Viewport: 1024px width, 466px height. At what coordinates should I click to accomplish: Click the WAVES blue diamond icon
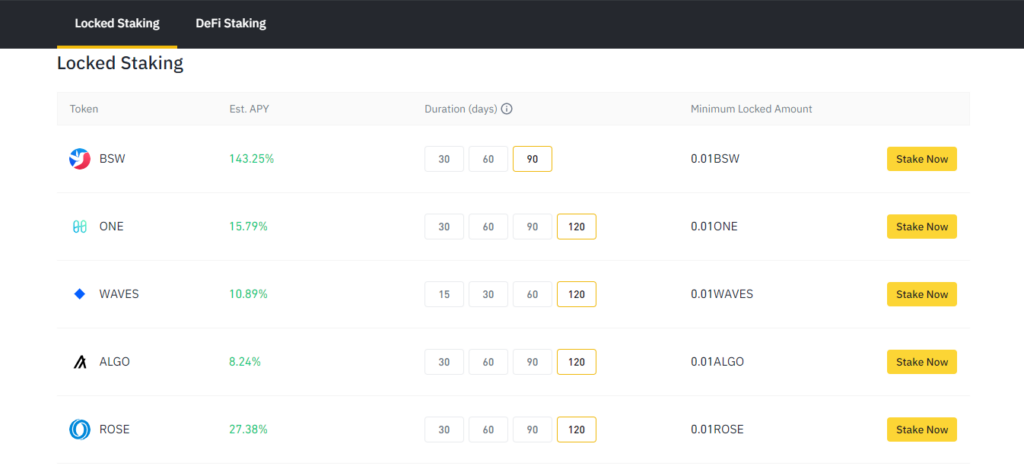80,294
